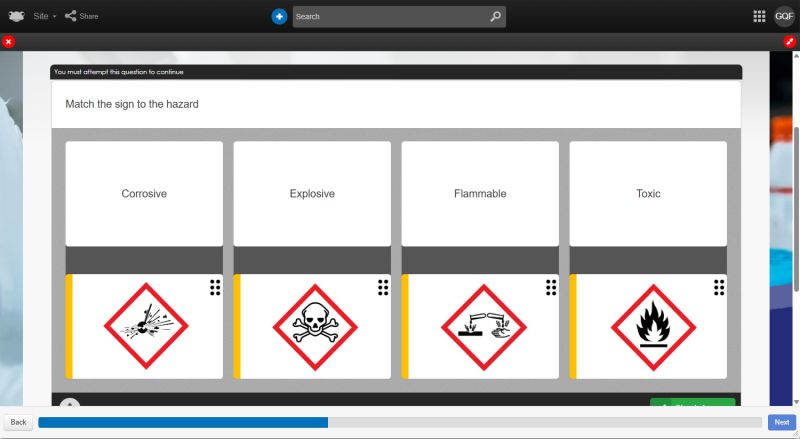Grab drag handle on exploding bomb card

(x=215, y=288)
